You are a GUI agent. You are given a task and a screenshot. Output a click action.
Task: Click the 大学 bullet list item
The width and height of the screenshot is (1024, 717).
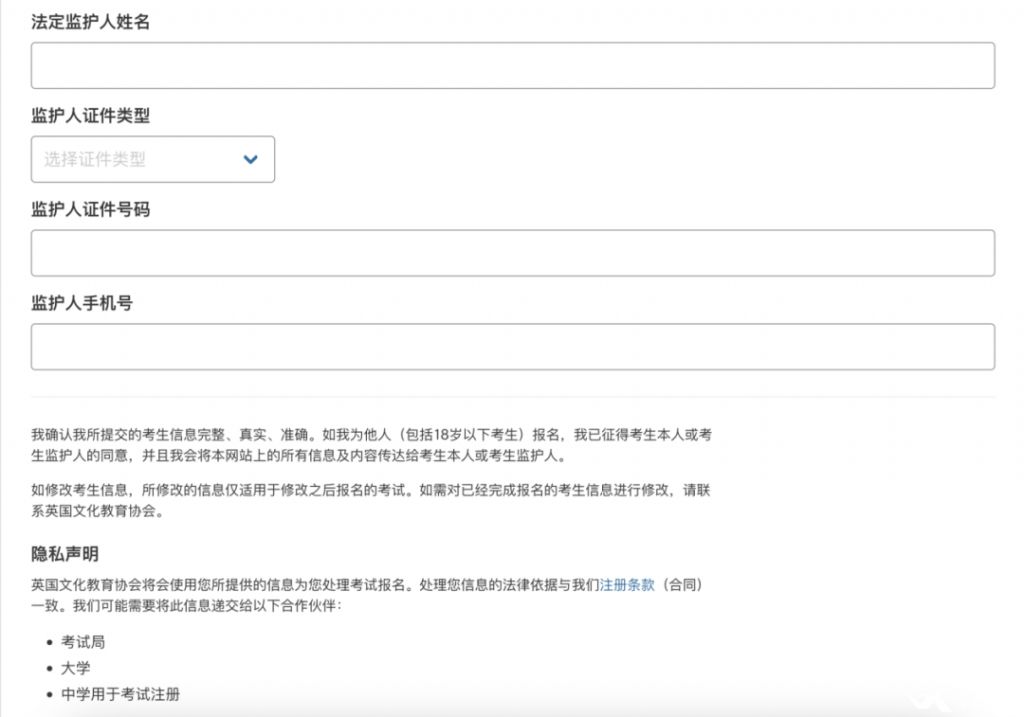coord(75,668)
